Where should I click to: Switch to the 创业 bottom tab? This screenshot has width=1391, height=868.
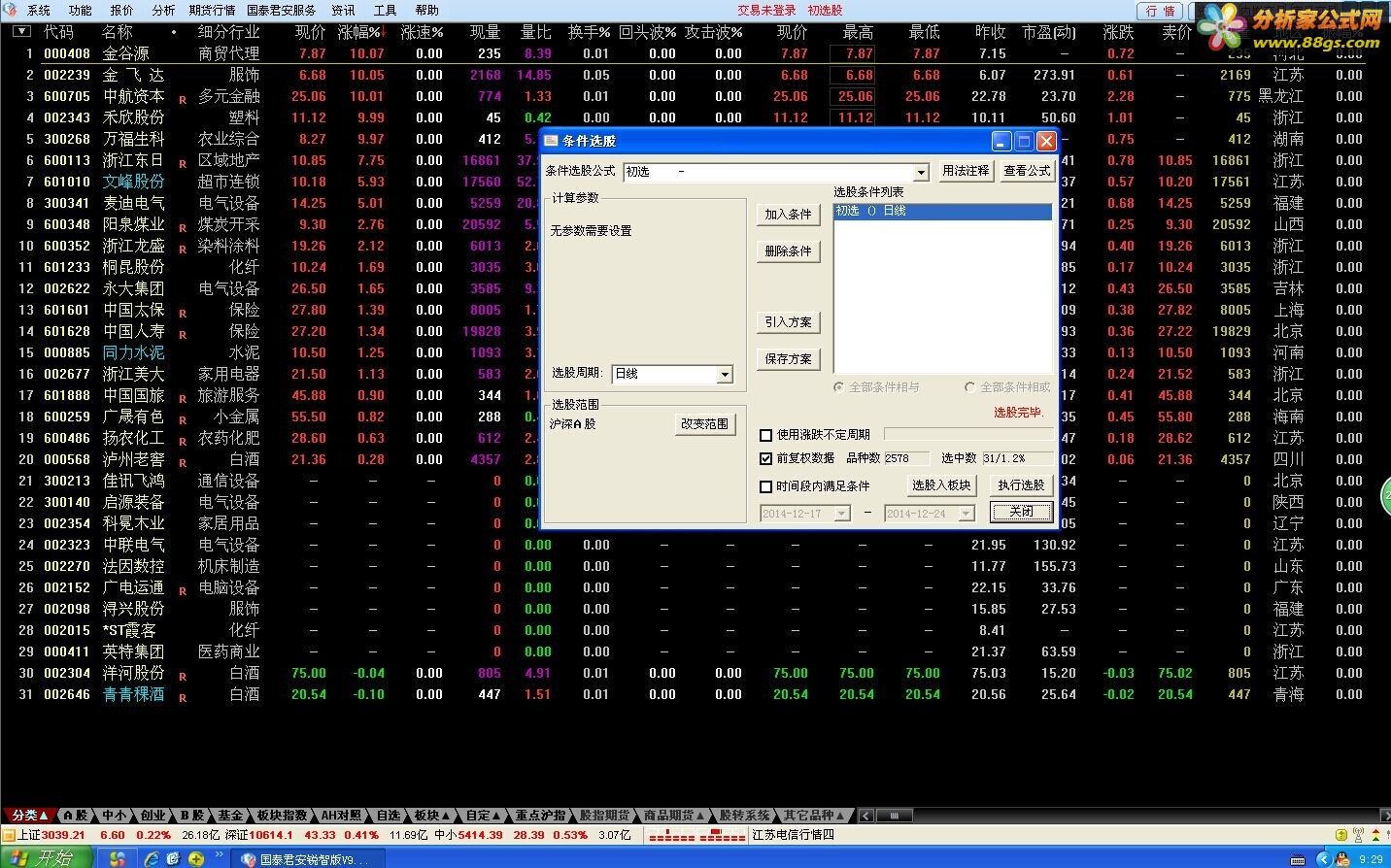[153, 815]
